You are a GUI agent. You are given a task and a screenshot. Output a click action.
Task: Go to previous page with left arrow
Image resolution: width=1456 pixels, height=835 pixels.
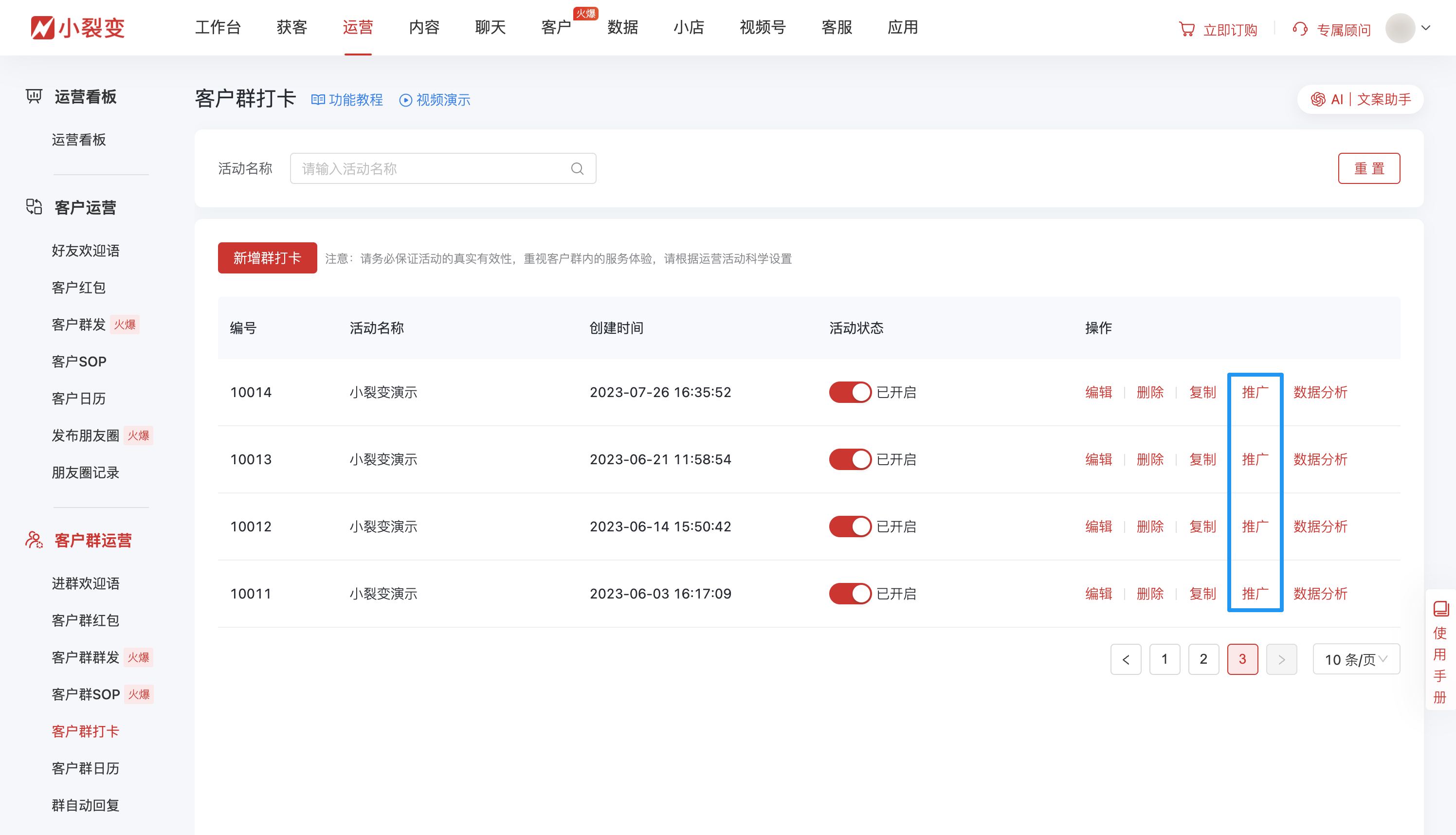click(x=1126, y=659)
